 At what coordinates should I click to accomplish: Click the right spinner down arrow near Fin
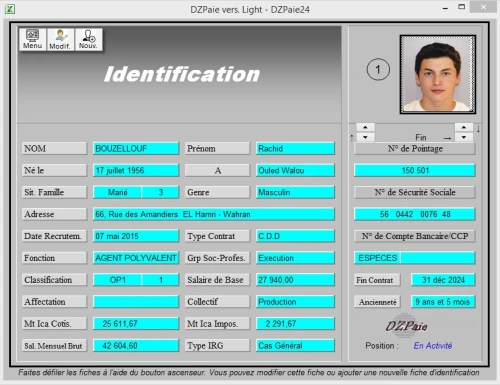point(464,137)
